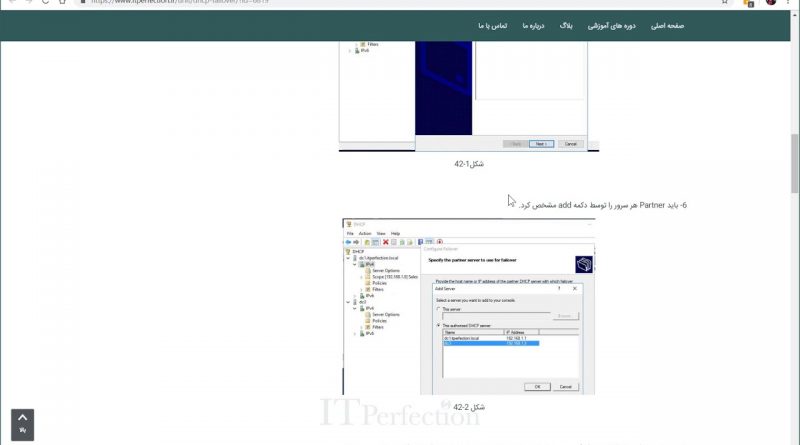Select dc1.itperfection.local server in the tree
The height and width of the screenshot is (445, 800).
[378, 258]
